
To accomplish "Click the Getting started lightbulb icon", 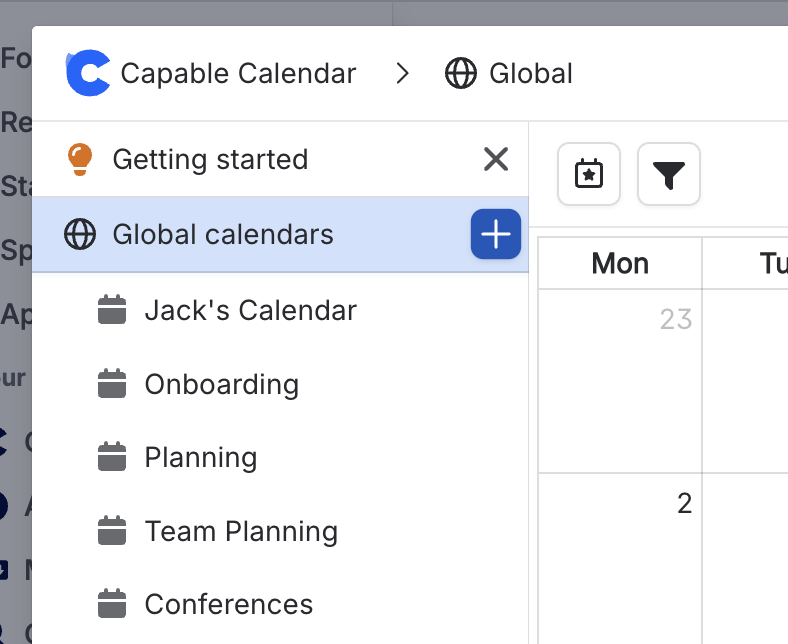I will [x=79, y=159].
